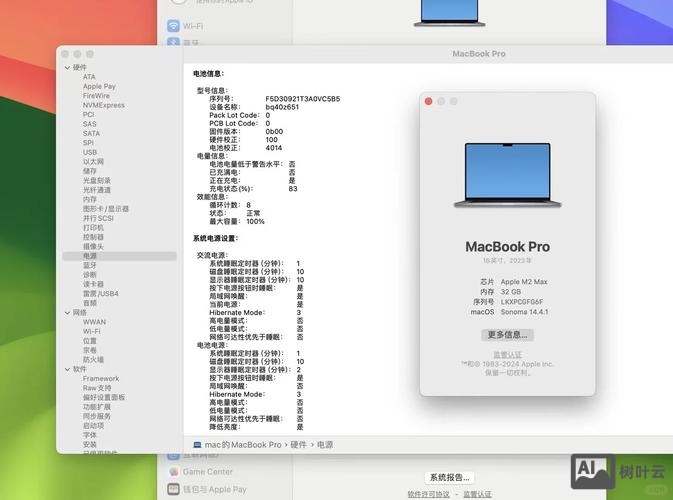The height and width of the screenshot is (500, 673).
Task: Select 宗卷 under 网络
Action: click(90, 350)
